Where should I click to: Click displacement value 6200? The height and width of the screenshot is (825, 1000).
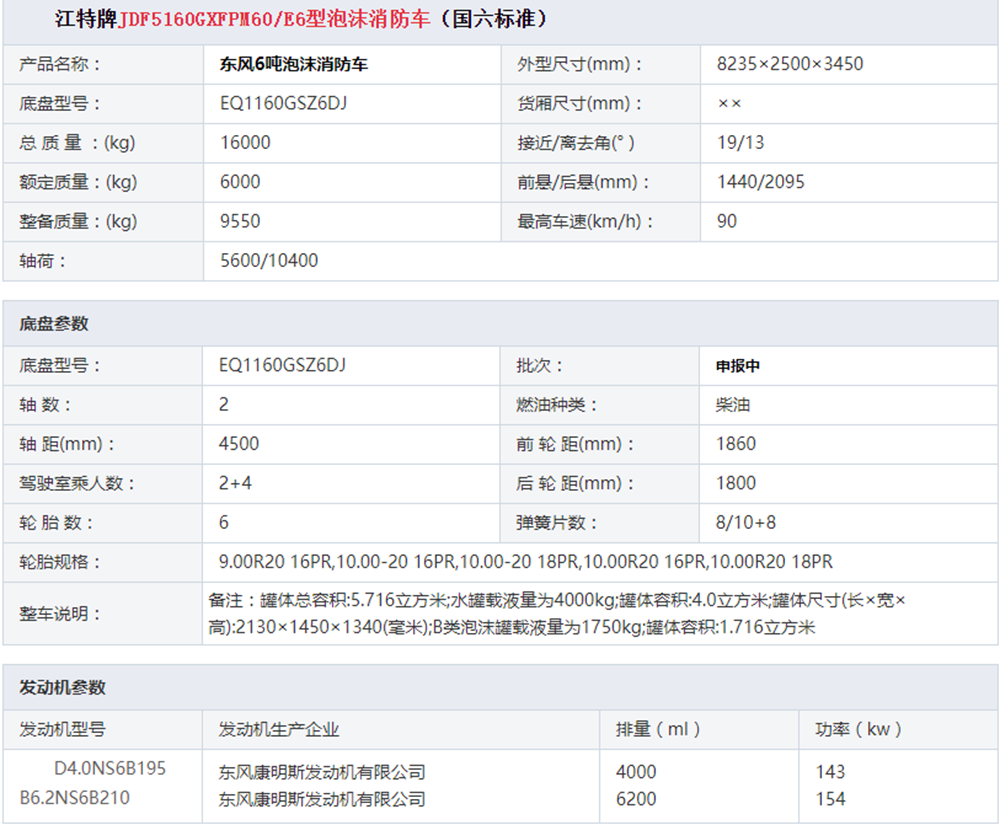pyautogui.click(x=636, y=799)
